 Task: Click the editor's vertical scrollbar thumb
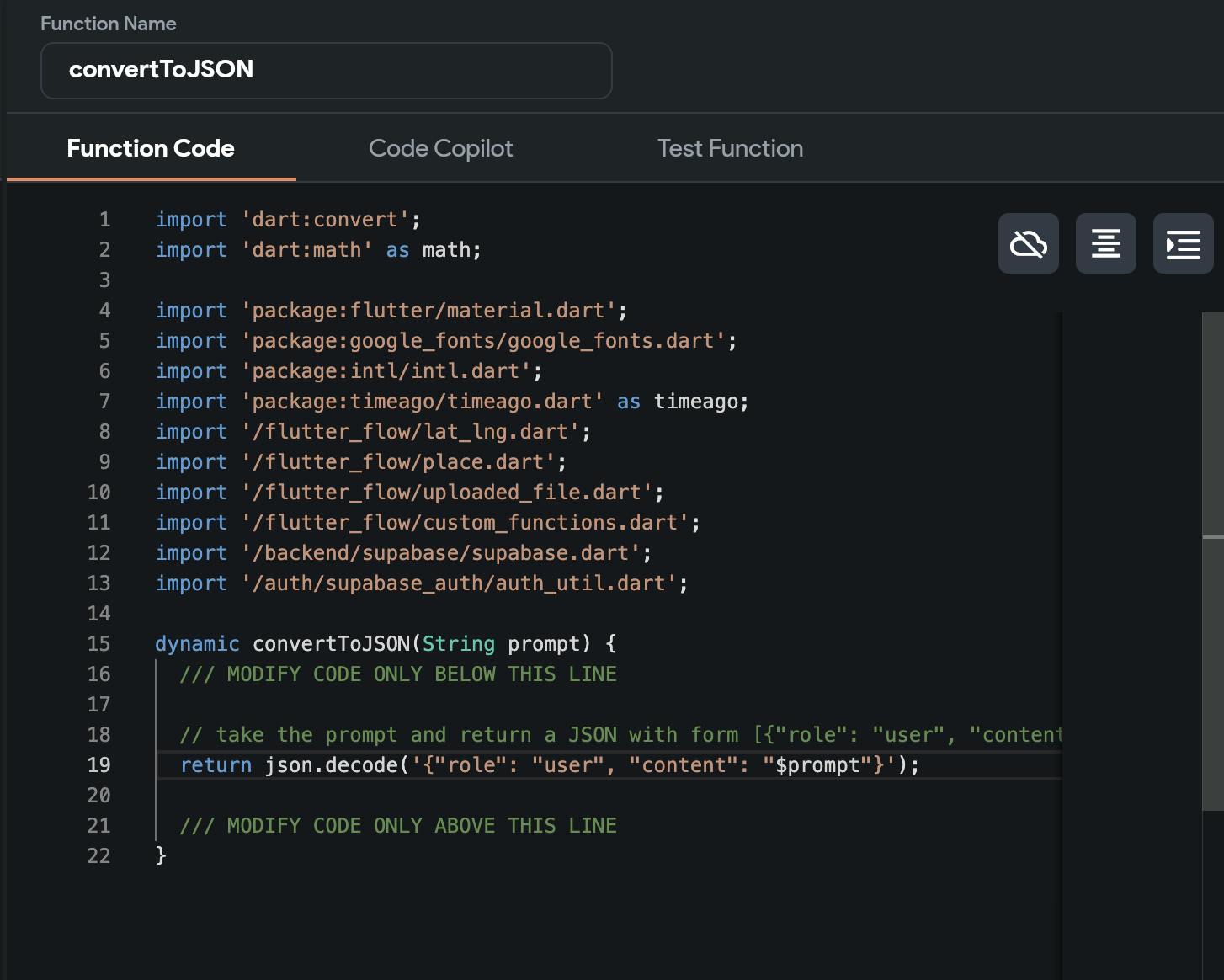click(1212, 560)
